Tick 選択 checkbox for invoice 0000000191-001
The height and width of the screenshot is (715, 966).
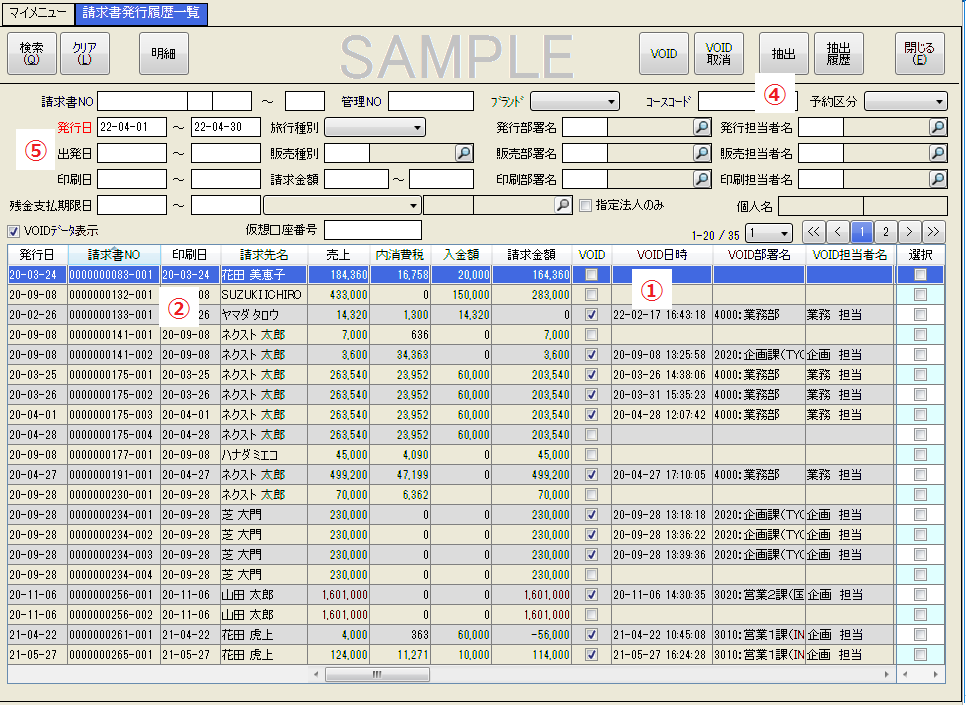(x=920, y=475)
